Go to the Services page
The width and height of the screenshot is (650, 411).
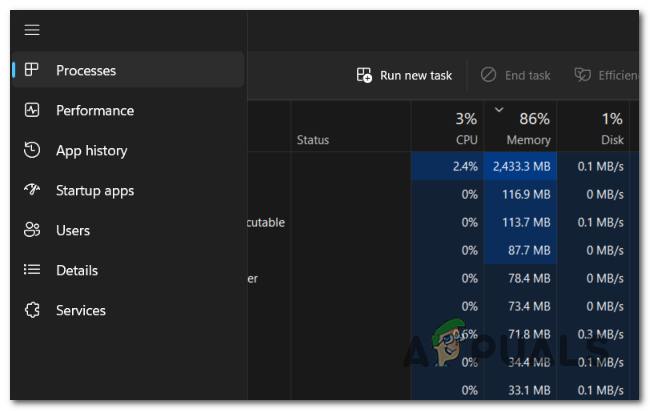[x=80, y=310]
